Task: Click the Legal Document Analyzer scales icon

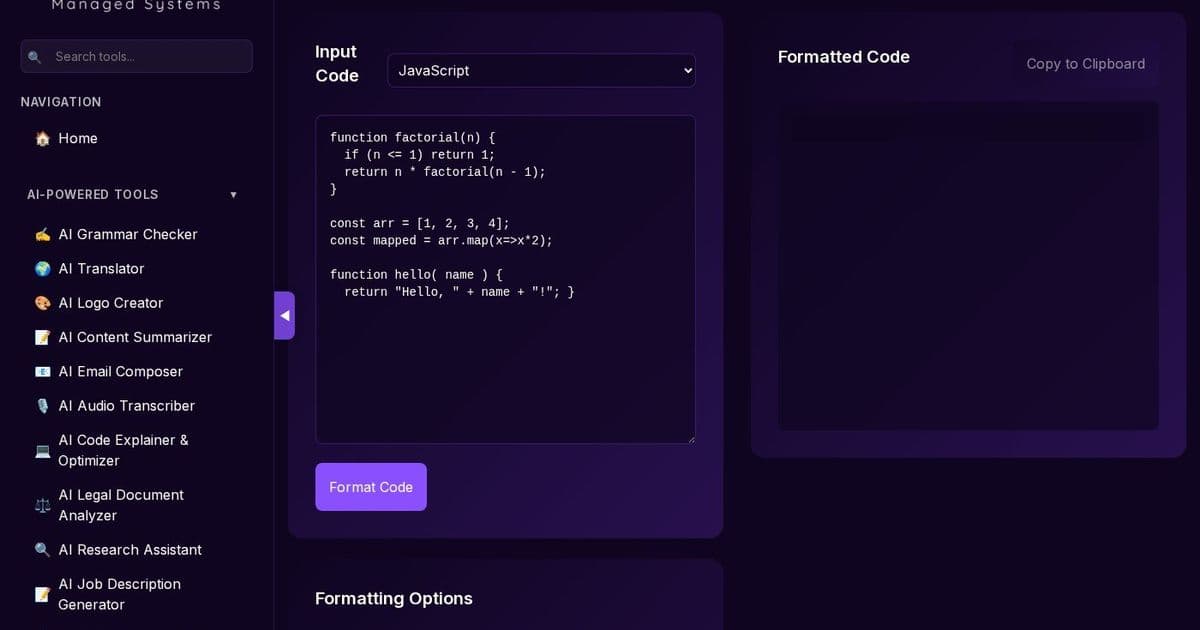Action: pos(42,505)
